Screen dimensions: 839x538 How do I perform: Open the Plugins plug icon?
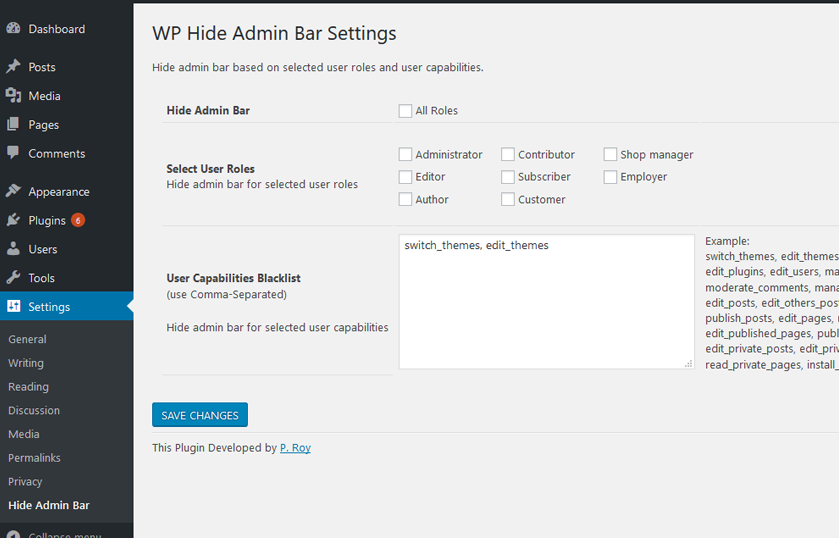(x=13, y=220)
